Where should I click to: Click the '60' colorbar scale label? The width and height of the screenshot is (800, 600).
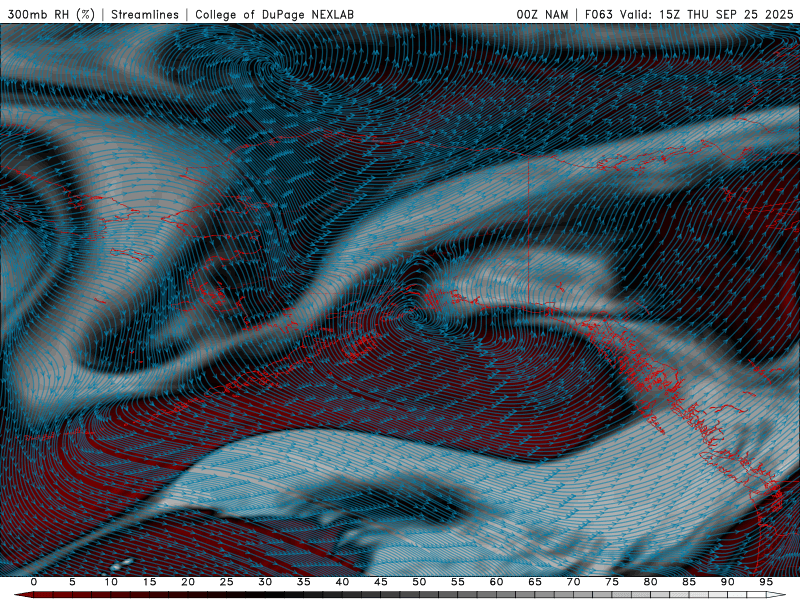click(496, 582)
